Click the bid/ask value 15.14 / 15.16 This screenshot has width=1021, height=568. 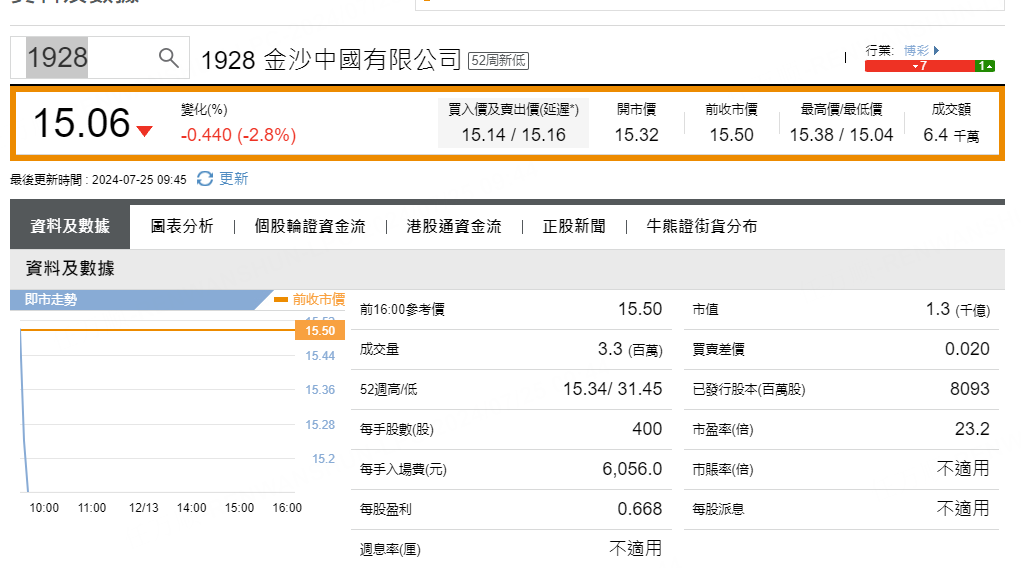[514, 135]
